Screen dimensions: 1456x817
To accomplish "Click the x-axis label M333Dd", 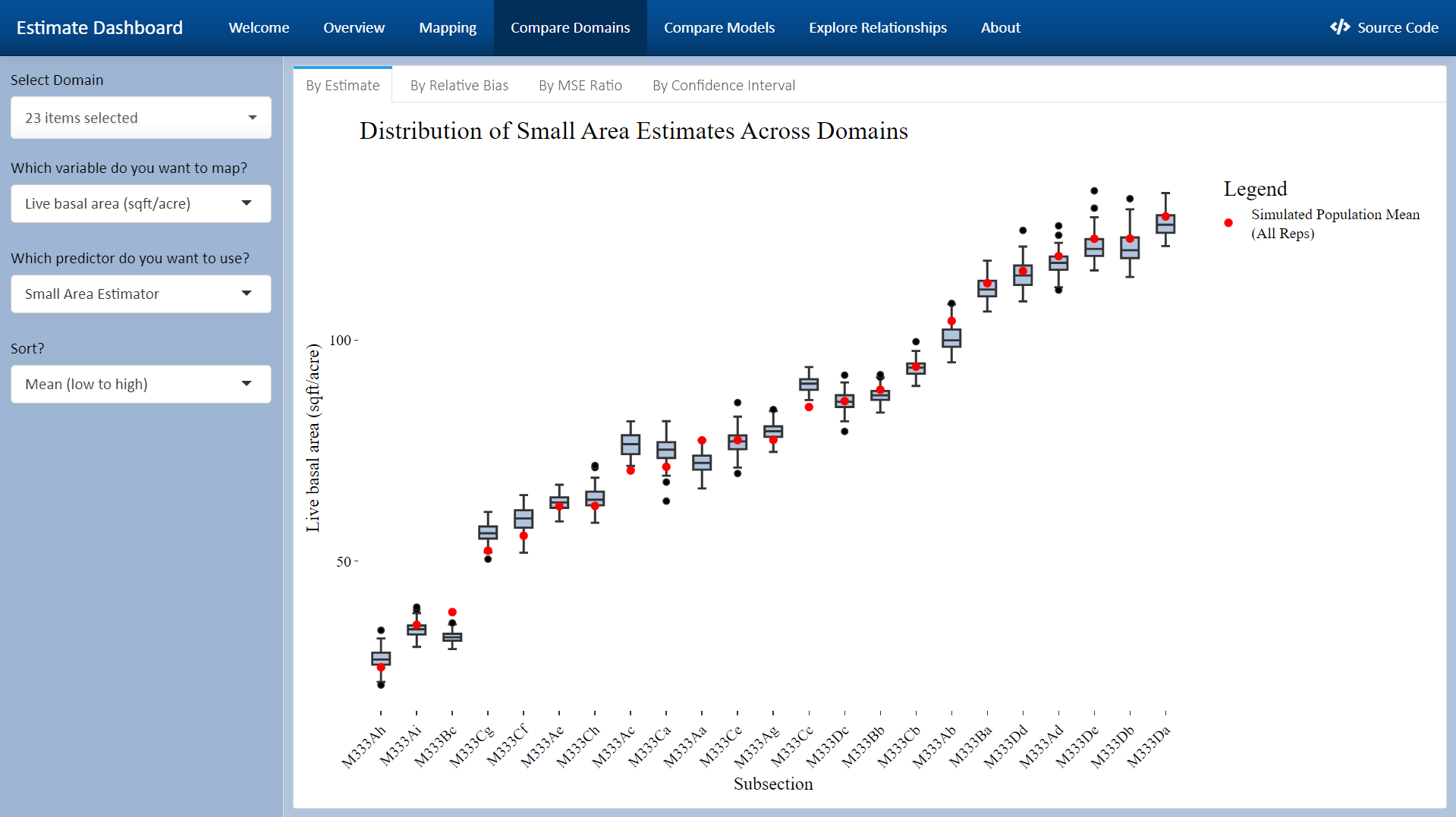I will pos(1006,747).
